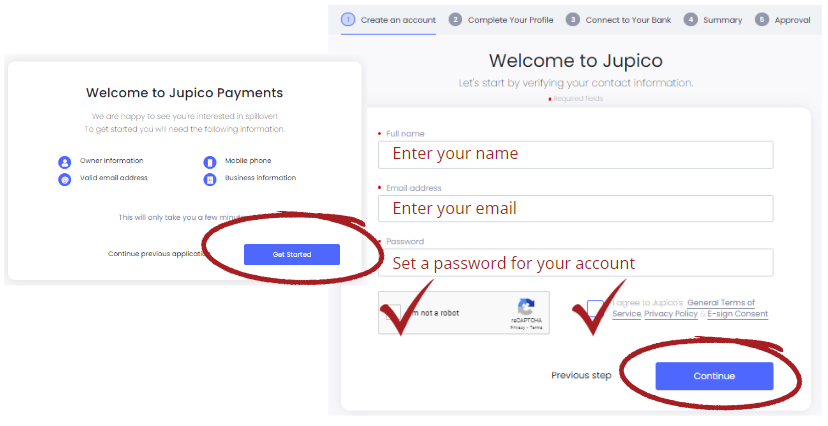Tick the agree to Jupico's terms checkbox
The height and width of the screenshot is (426, 828).
(595, 308)
